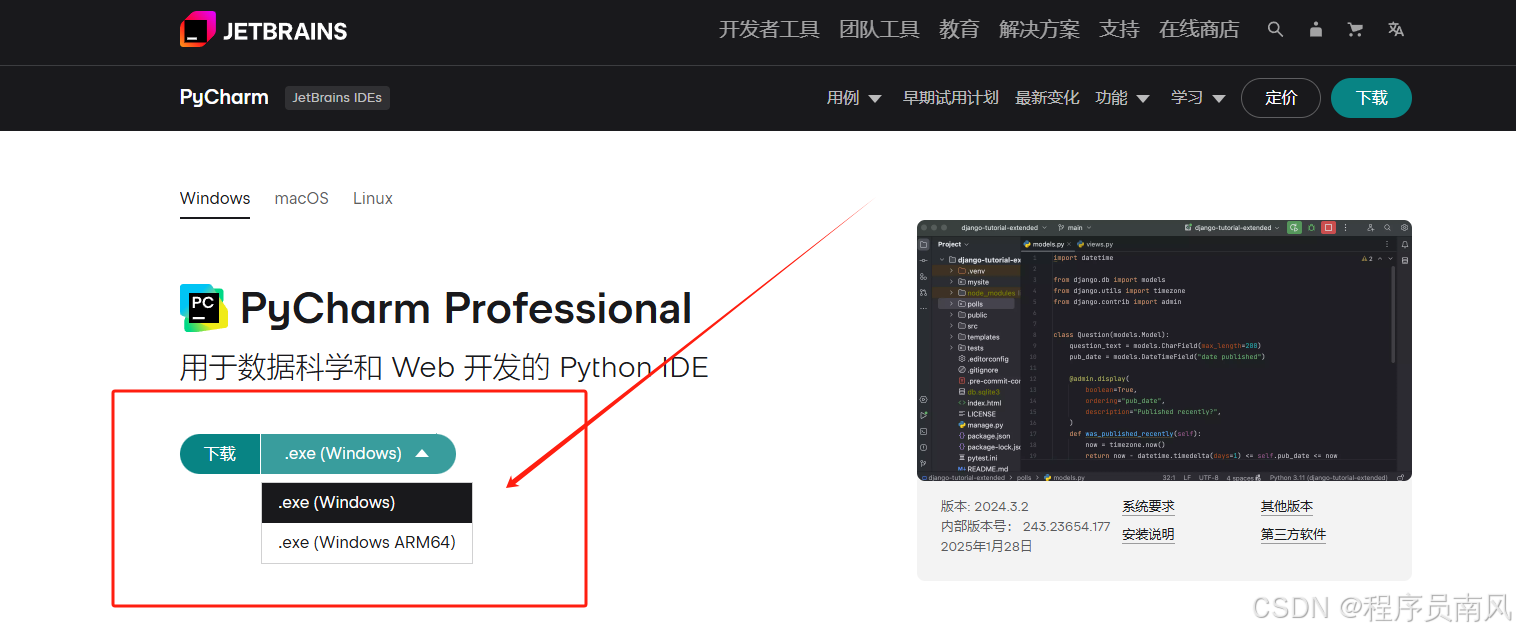
Task: Switch to the Linux tab
Action: (373, 198)
